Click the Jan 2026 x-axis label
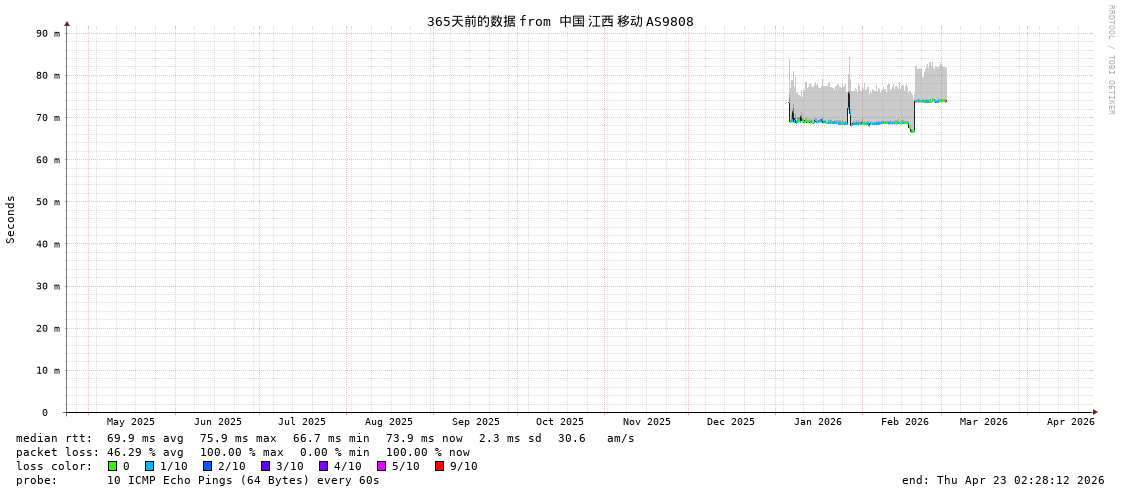This screenshot has width=1121, height=494. pyautogui.click(x=817, y=422)
